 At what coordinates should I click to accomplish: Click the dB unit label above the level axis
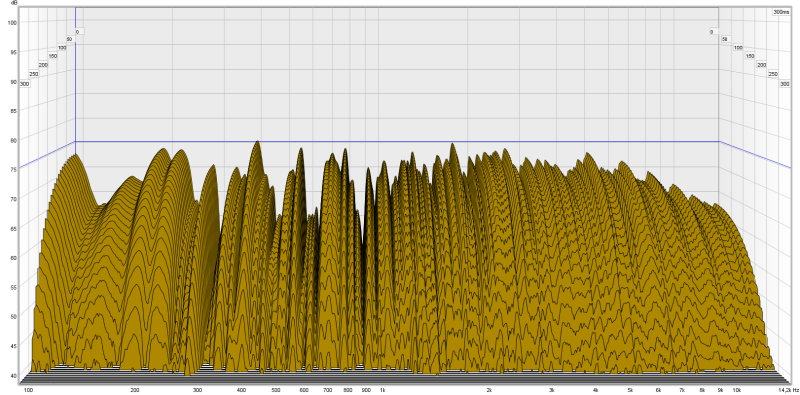pyautogui.click(x=14, y=3)
